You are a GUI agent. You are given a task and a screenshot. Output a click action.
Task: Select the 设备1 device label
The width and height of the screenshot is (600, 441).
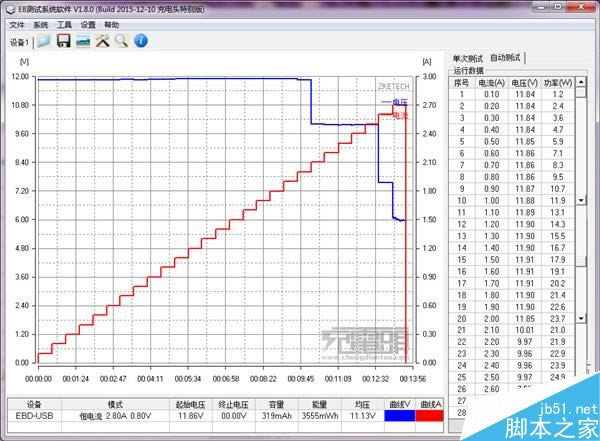[x=19, y=43]
